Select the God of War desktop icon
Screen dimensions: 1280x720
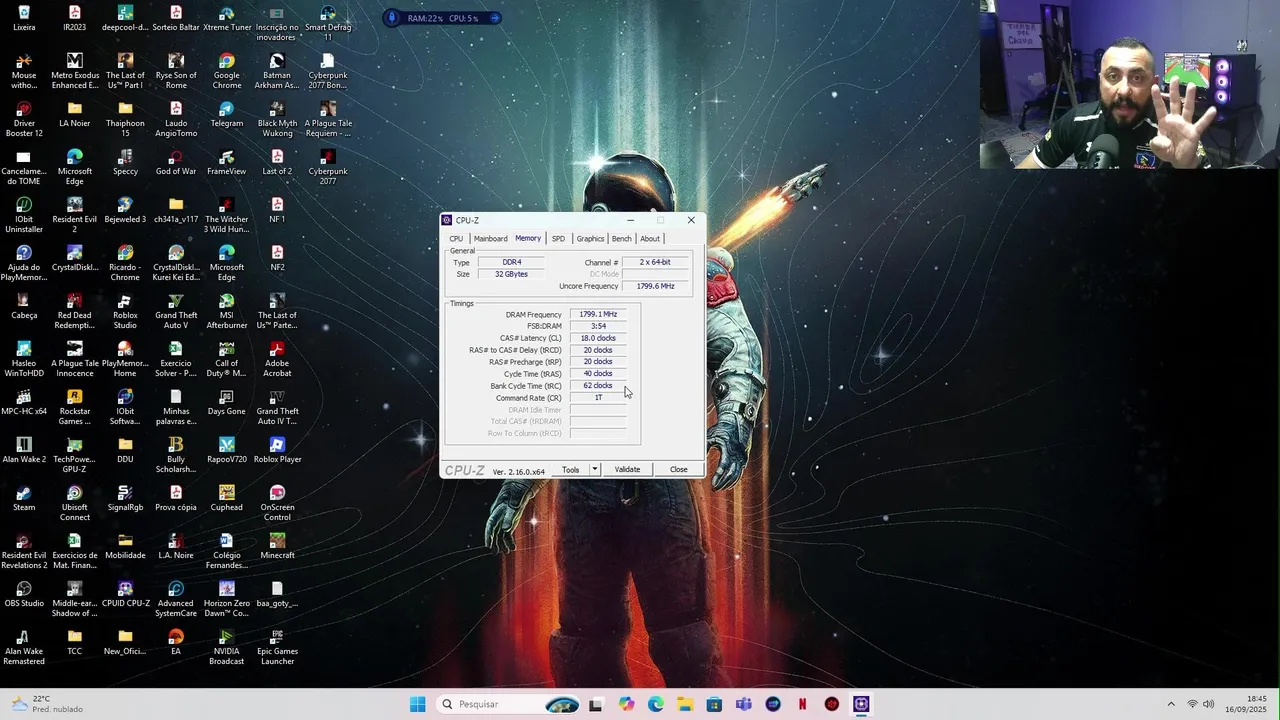[176, 163]
